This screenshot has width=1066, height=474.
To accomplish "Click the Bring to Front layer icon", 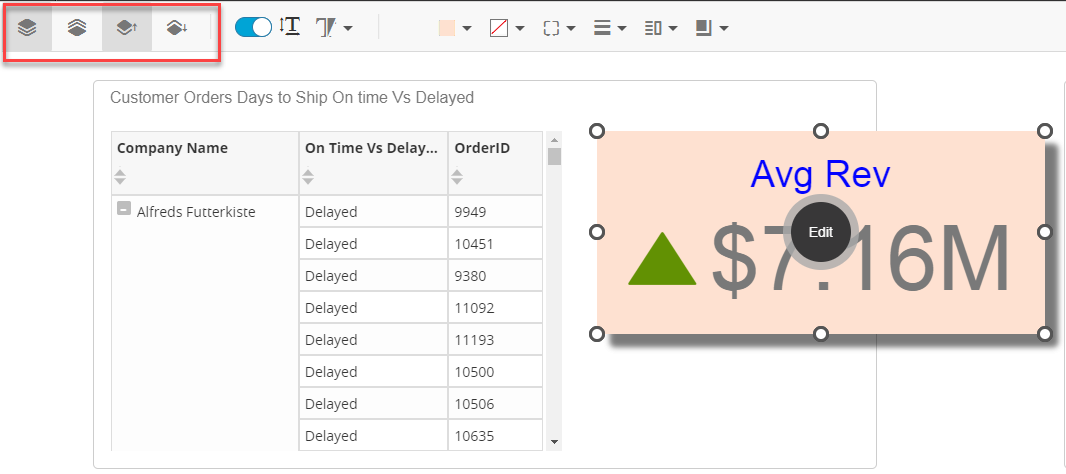I will (x=28, y=28).
